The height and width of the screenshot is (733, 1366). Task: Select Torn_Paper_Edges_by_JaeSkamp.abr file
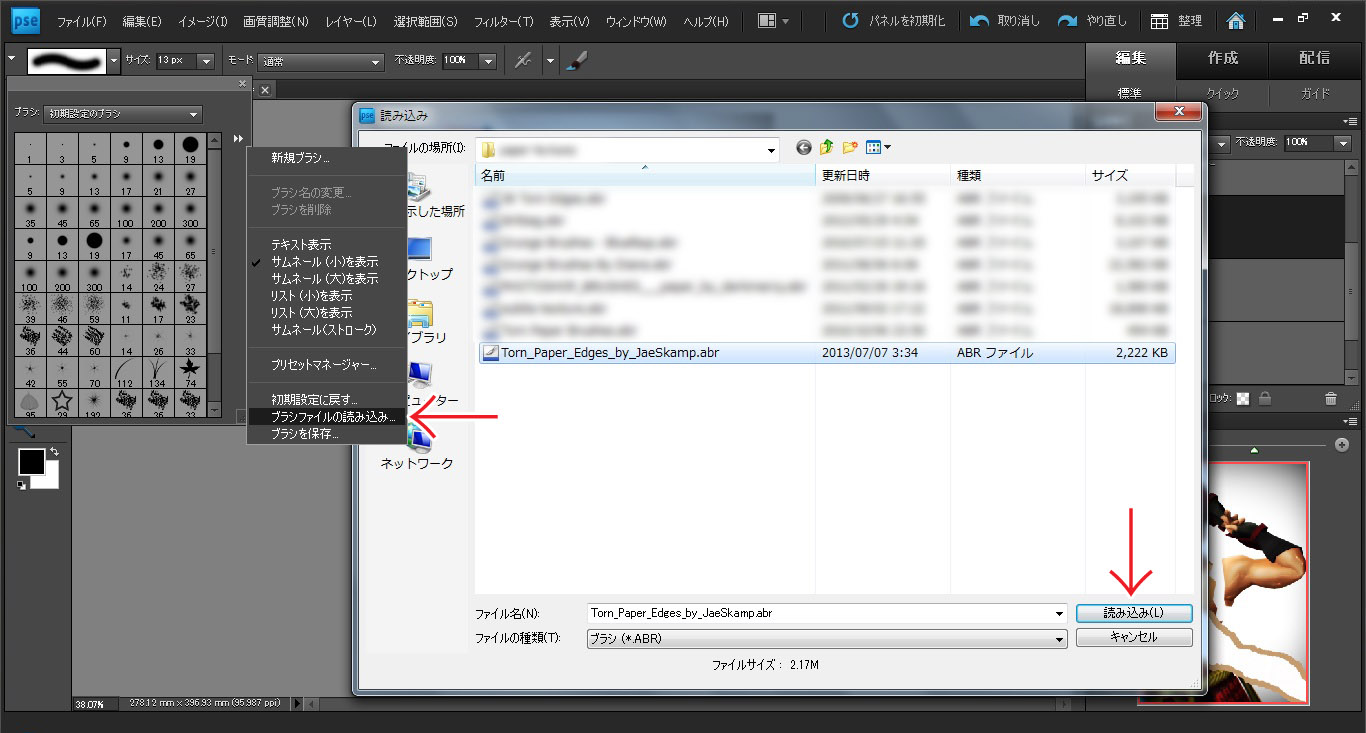(x=827, y=352)
